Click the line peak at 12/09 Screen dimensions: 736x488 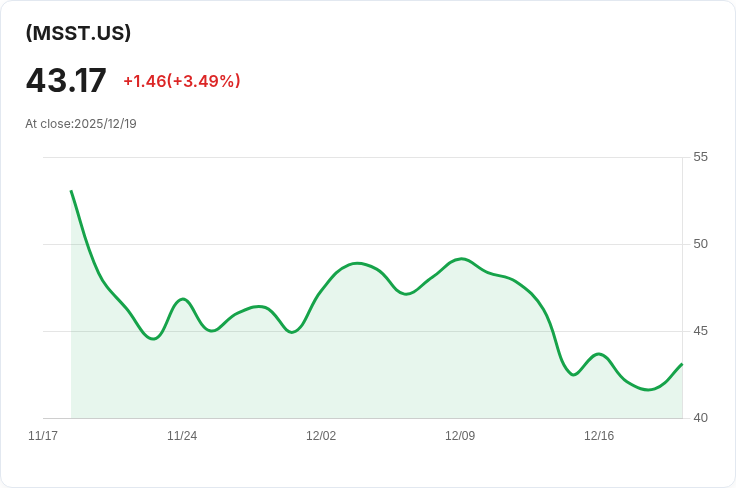460,258
